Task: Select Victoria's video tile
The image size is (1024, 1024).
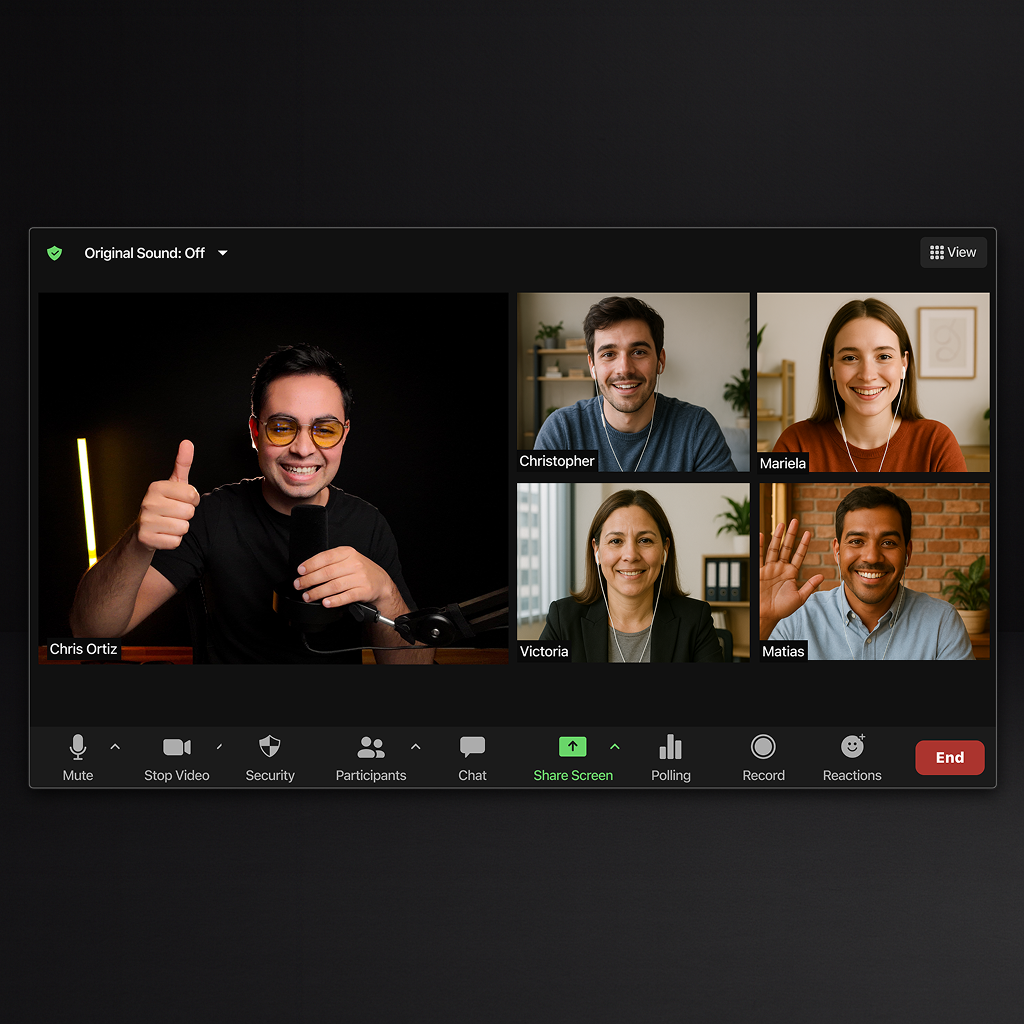Action: (633, 573)
